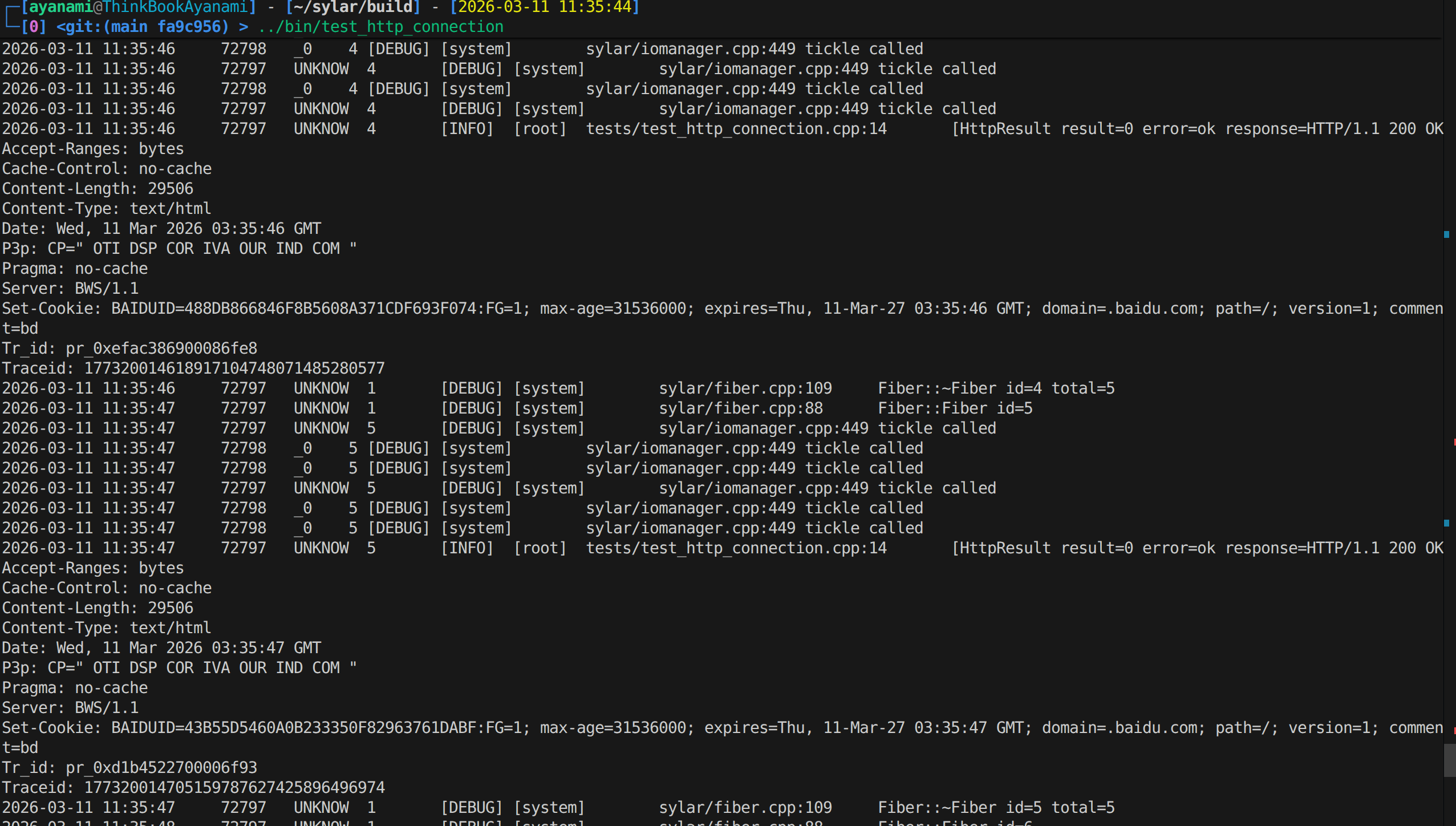Click the ayanami username in prompt
Screen dimensions: 1456x826
tap(60, 7)
